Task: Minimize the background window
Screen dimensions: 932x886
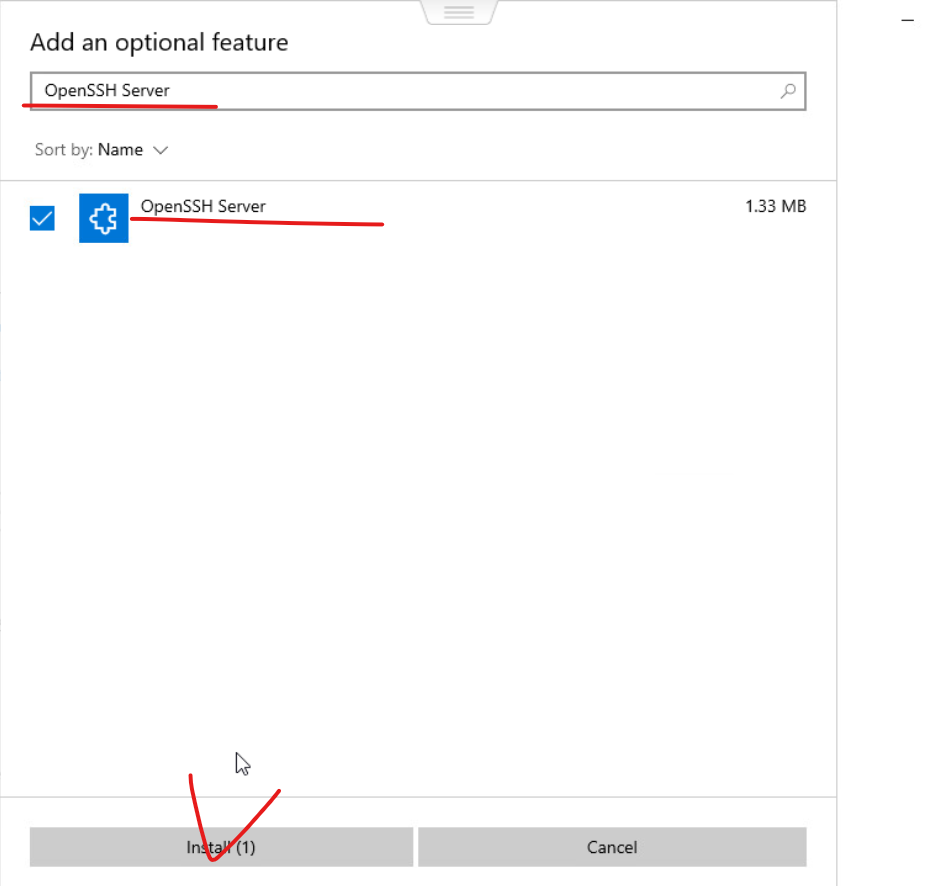Action: [x=907, y=20]
